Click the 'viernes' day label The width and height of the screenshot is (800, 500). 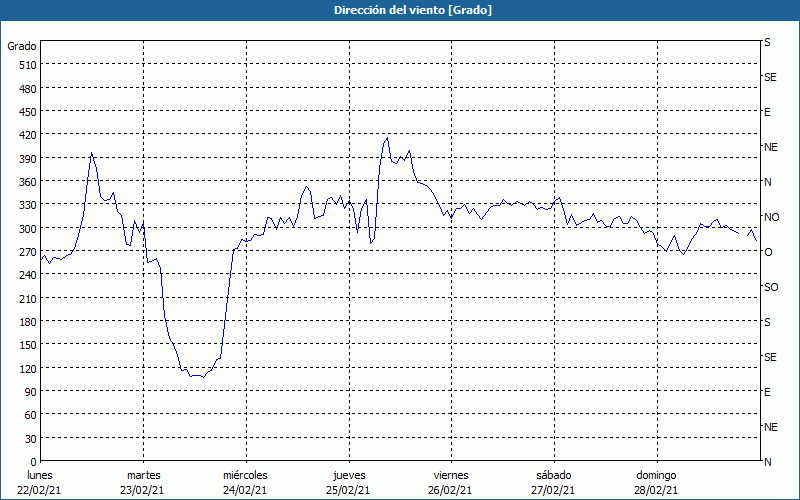[451, 476]
